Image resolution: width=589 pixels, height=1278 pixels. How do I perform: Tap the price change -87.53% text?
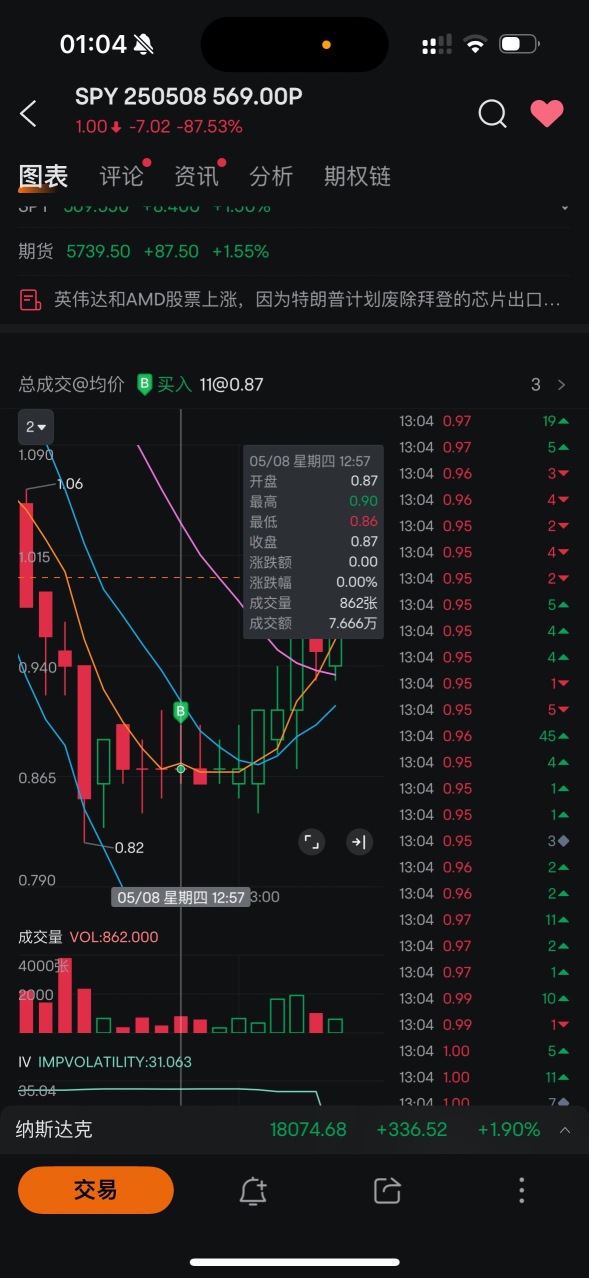click(x=209, y=127)
